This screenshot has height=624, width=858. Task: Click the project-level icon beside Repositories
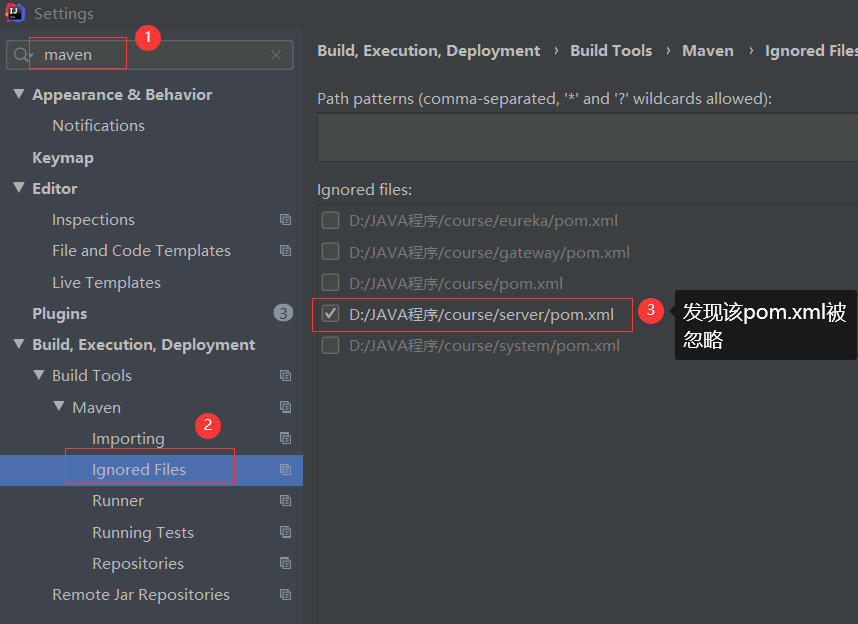coord(285,563)
